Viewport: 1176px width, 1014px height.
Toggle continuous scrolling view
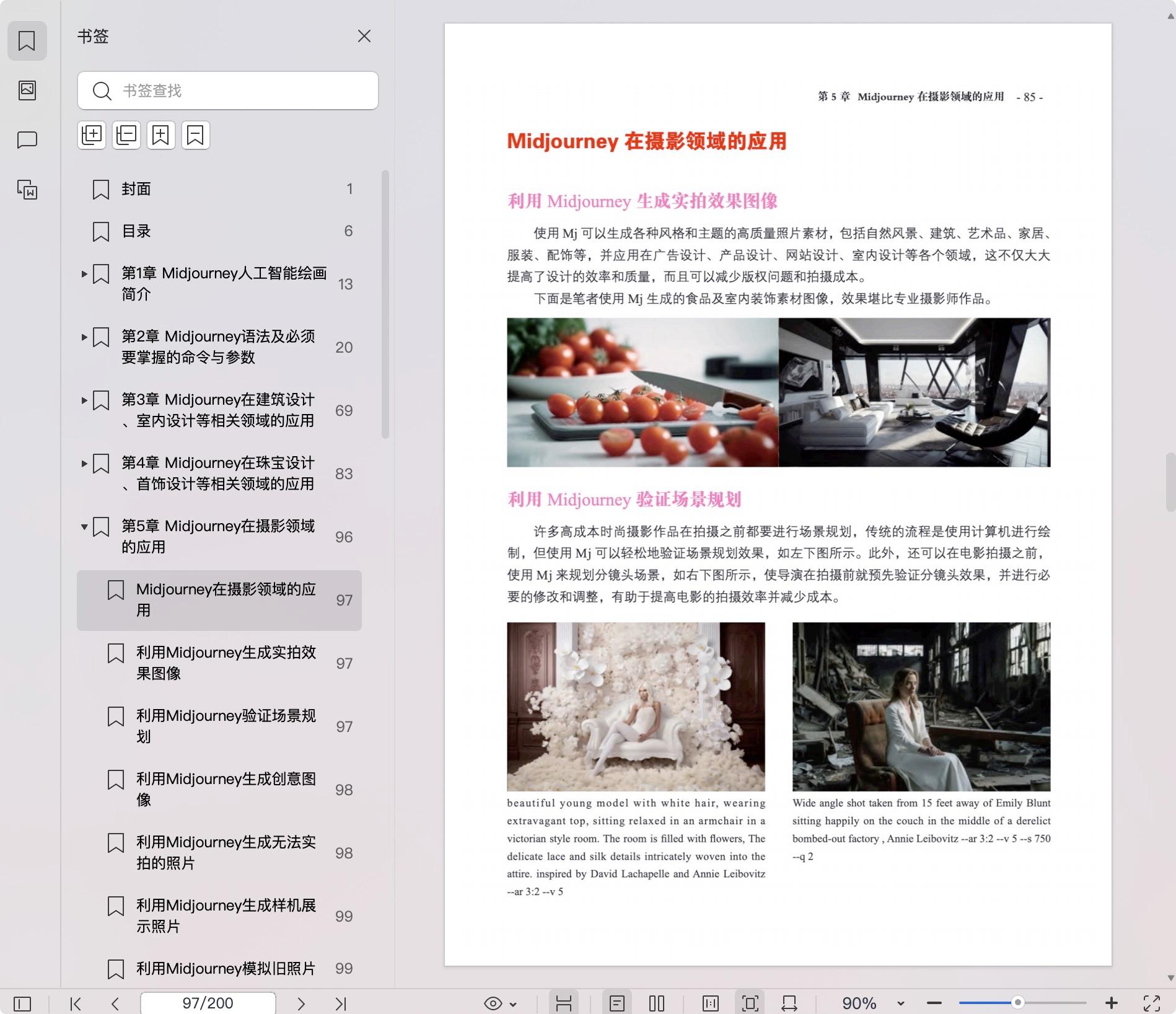[564, 1003]
